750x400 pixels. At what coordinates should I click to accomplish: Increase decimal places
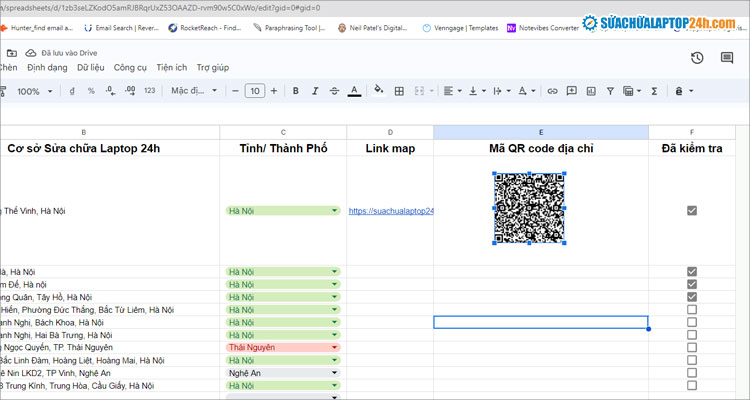tap(130, 91)
